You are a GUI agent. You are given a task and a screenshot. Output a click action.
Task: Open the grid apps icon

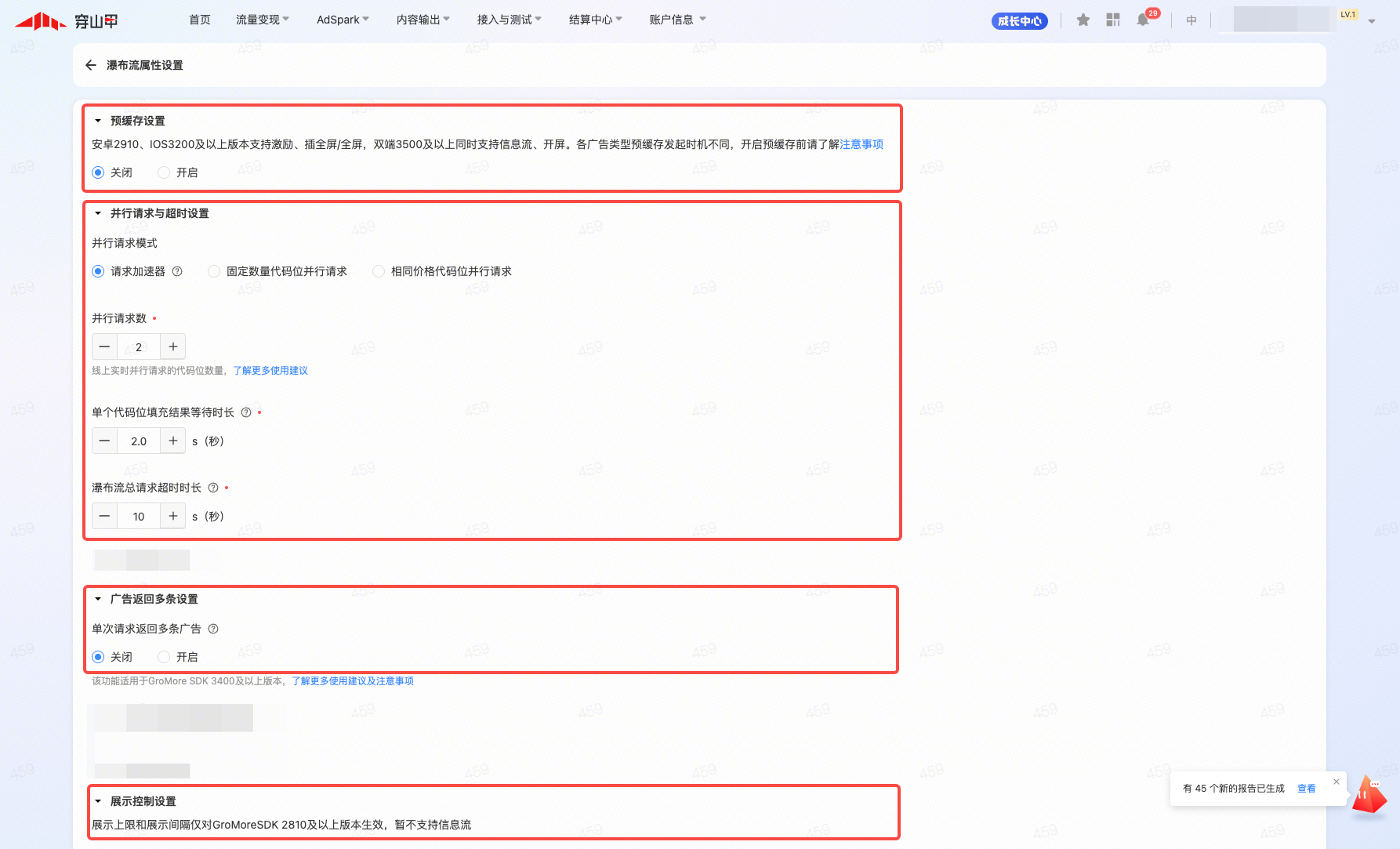click(x=1113, y=20)
